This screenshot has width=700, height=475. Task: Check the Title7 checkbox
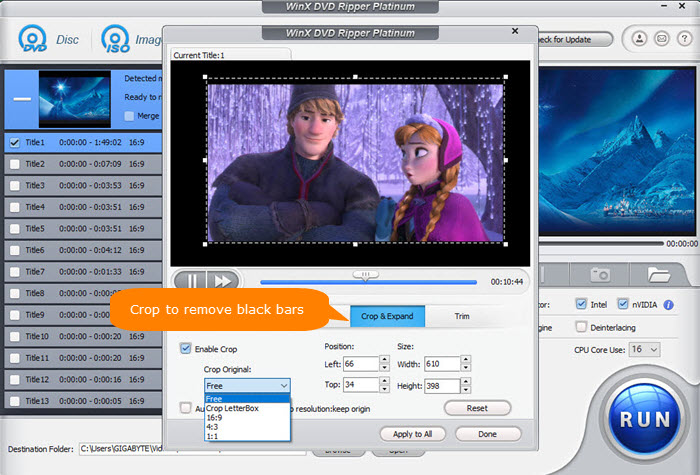[x=15, y=272]
